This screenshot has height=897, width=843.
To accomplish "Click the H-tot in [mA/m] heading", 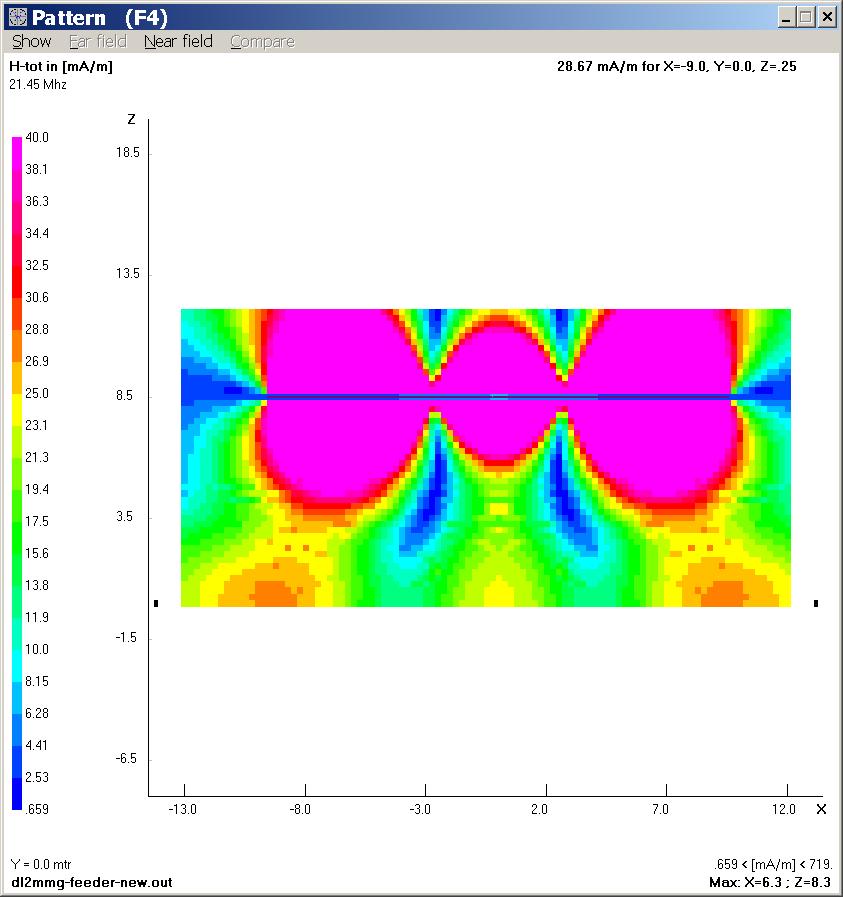I will [61, 66].
